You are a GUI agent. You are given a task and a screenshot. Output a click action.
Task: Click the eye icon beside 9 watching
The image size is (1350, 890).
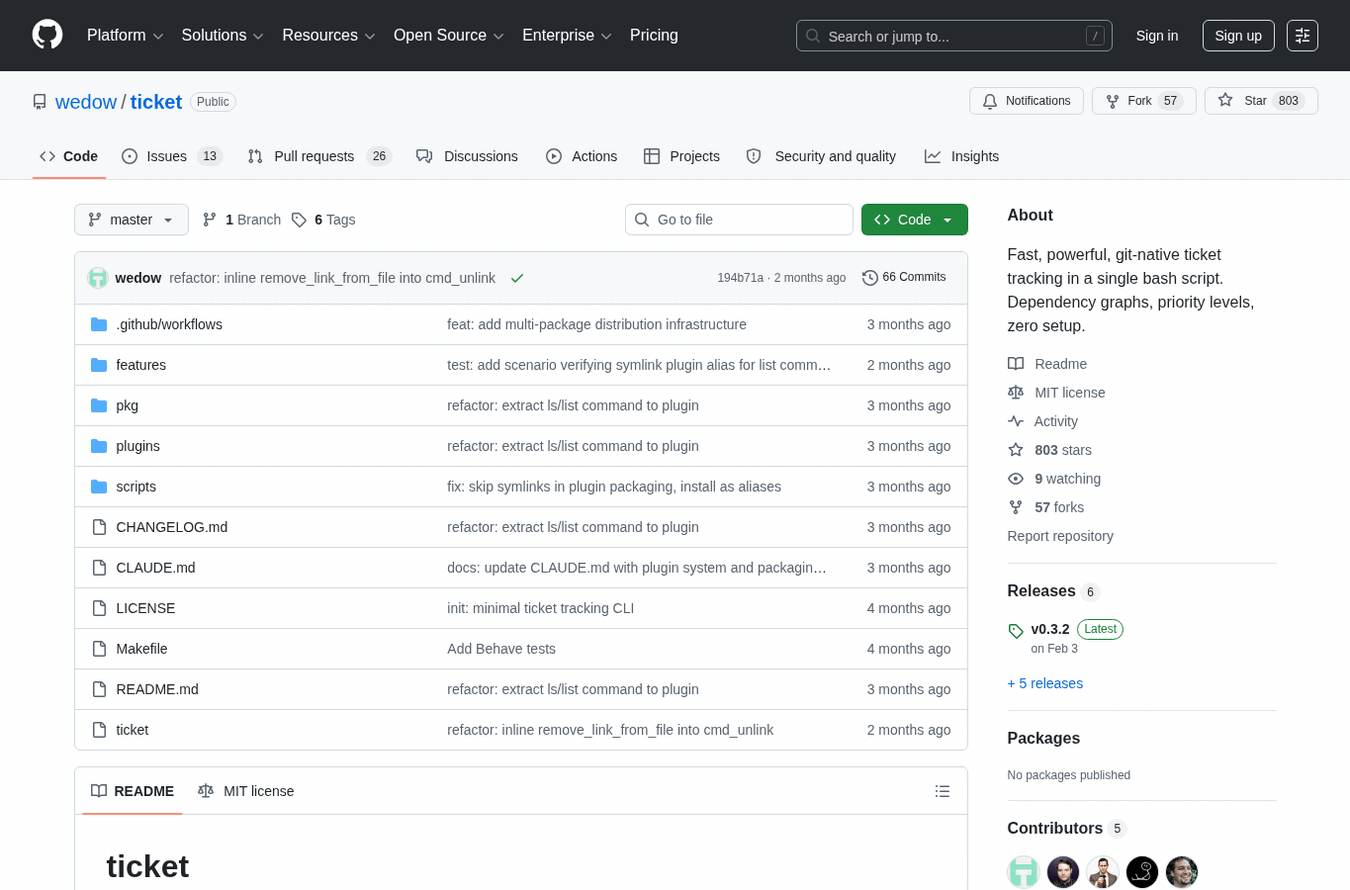(x=1016, y=479)
